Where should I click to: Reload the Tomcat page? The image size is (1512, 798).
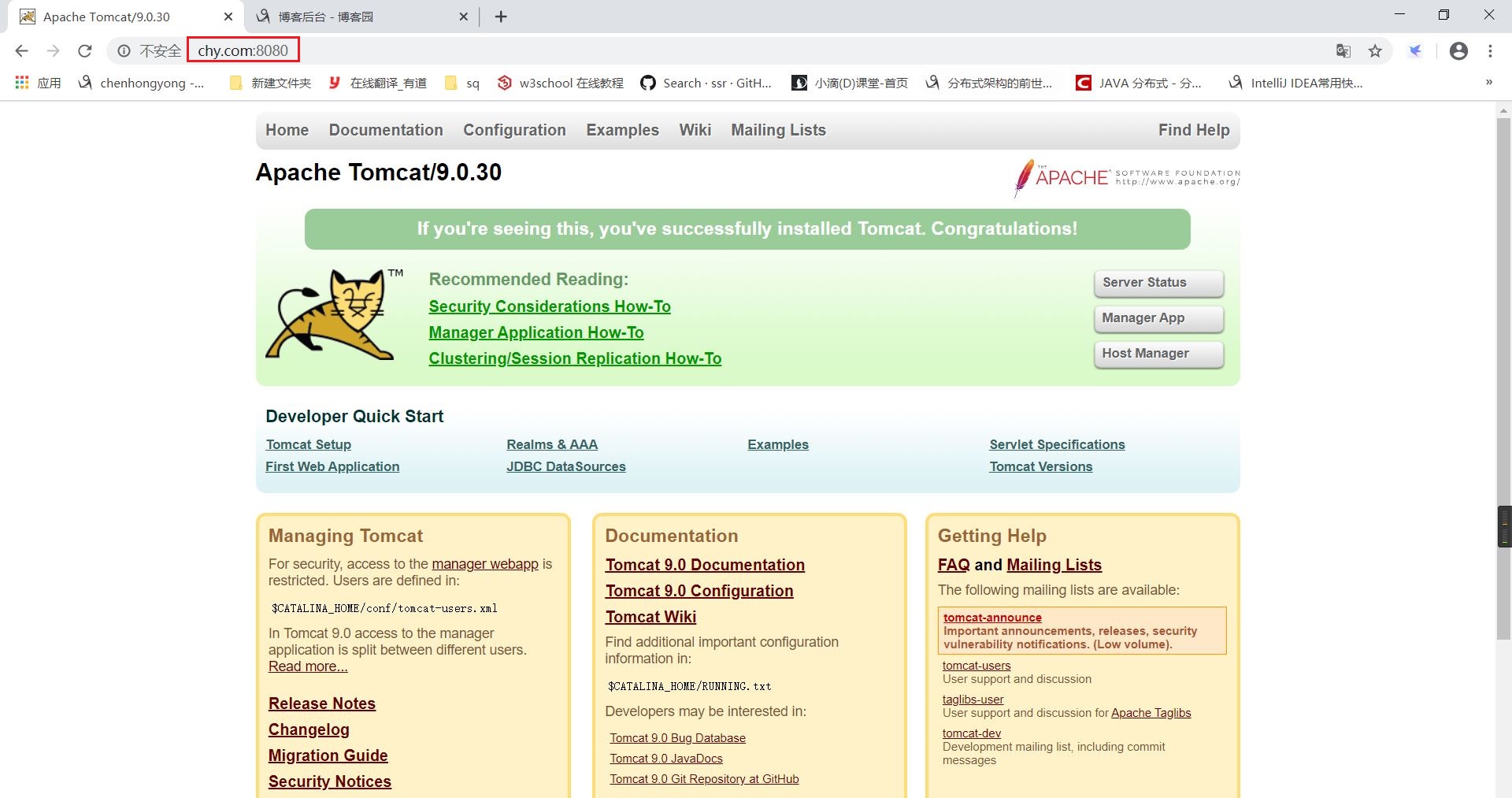point(85,51)
